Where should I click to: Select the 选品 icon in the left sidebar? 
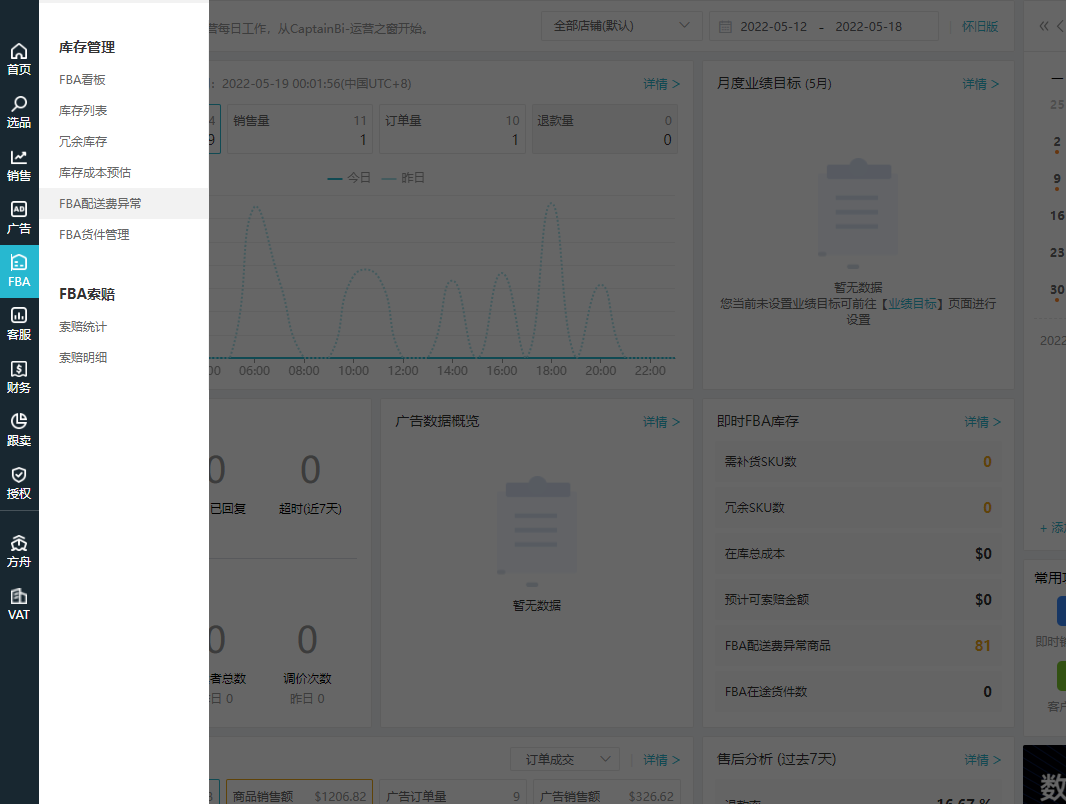19,112
